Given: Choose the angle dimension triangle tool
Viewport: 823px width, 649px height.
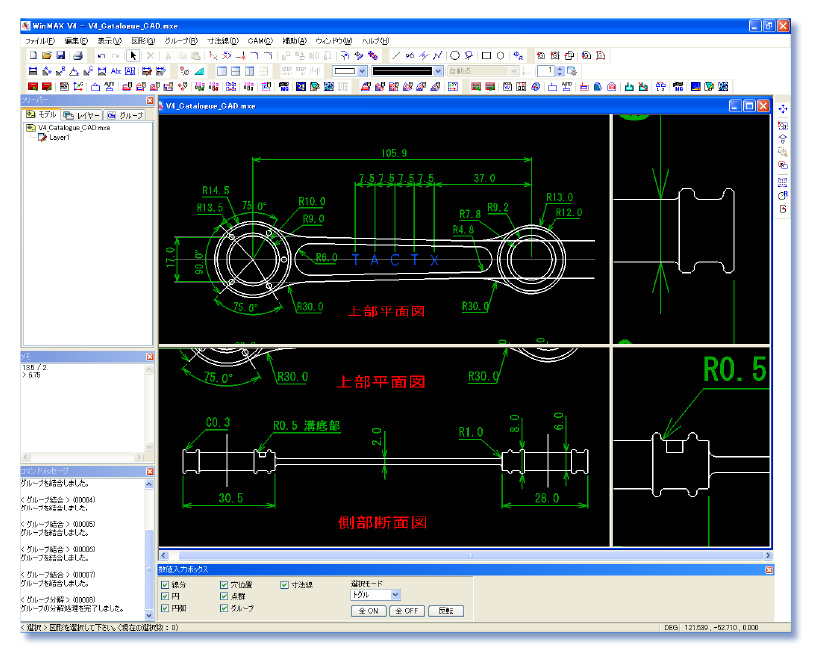Looking at the screenshot, I should (74, 71).
